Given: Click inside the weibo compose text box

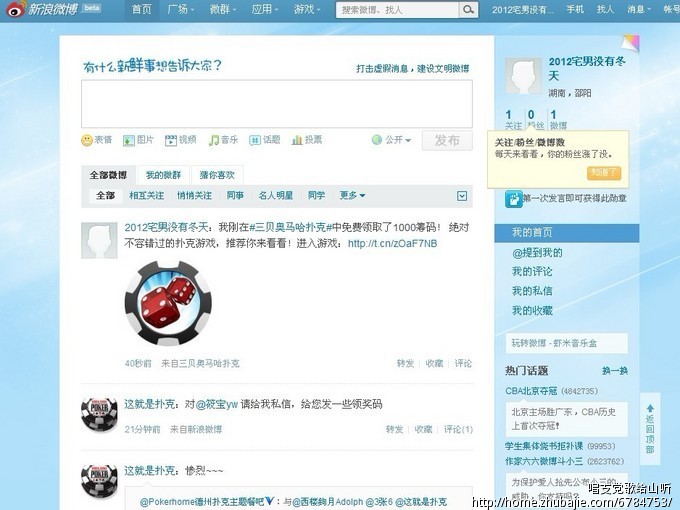Looking at the screenshot, I should click(277, 104).
